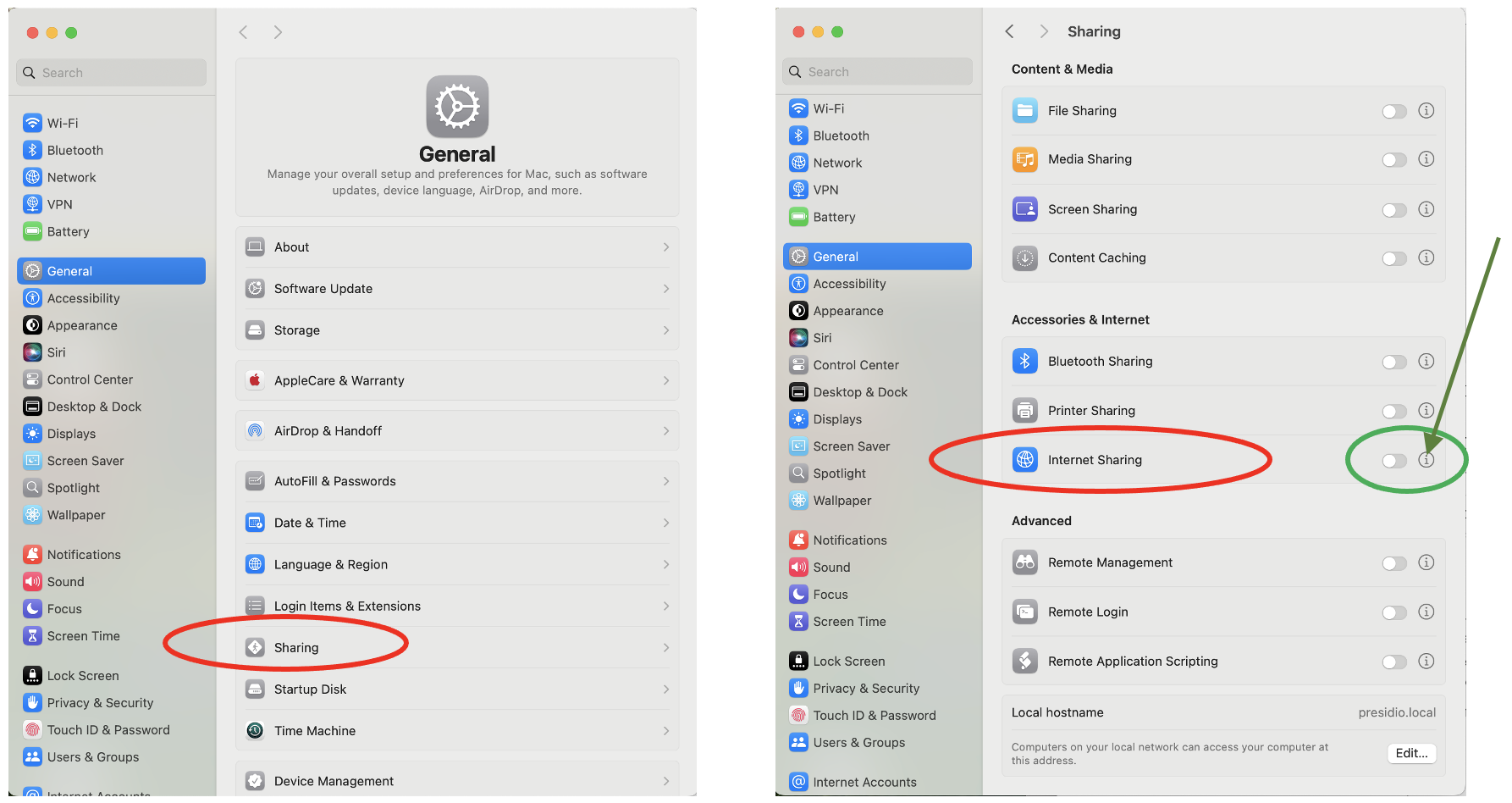Toggle Remote Login on

tap(1394, 612)
